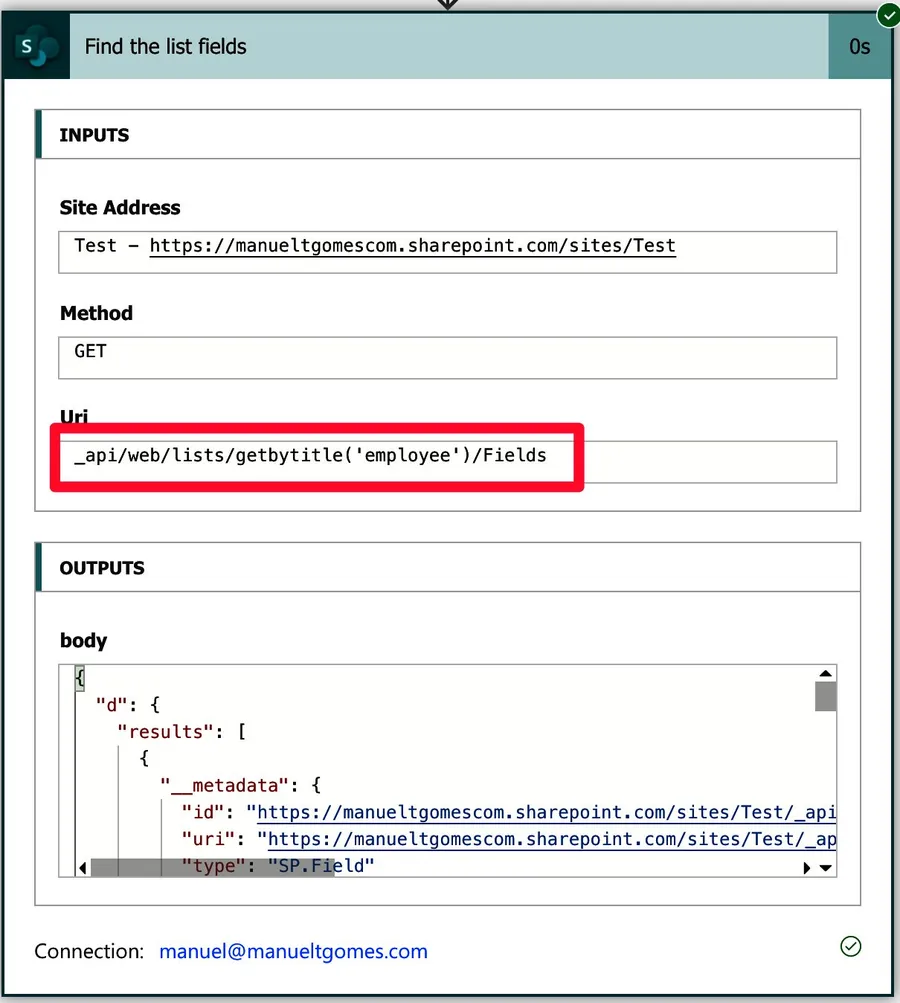The height and width of the screenshot is (1003, 900).
Task: Click the body scrollbar up arrow
Action: pos(825,675)
